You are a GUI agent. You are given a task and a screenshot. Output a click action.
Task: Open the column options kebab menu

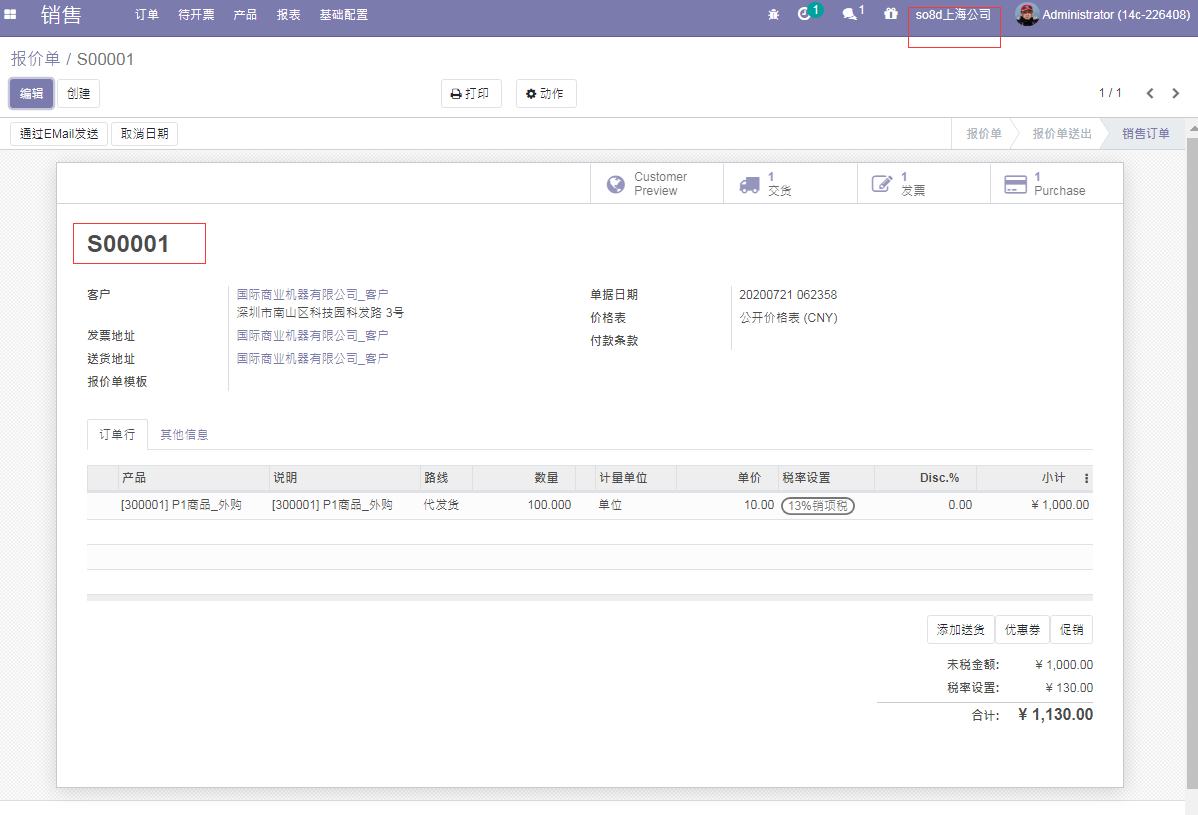(1087, 479)
